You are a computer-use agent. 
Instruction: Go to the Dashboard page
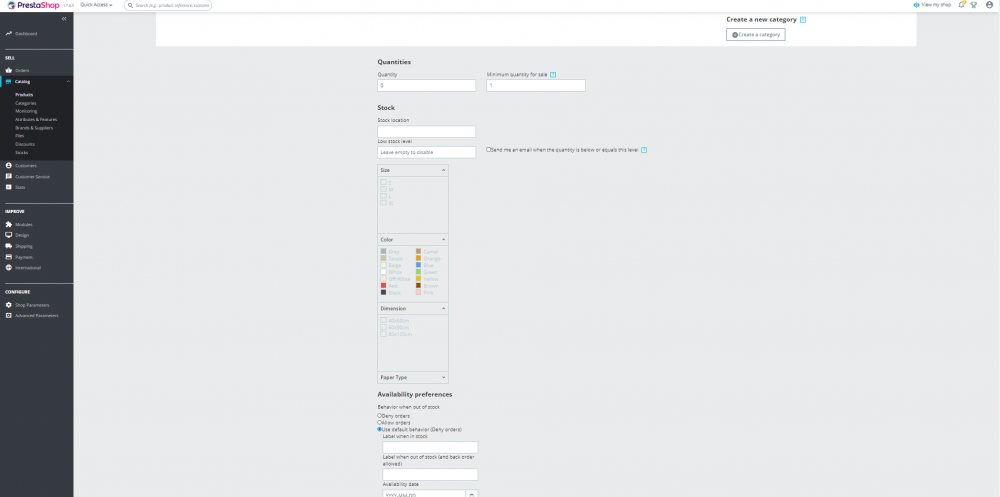[x=26, y=33]
